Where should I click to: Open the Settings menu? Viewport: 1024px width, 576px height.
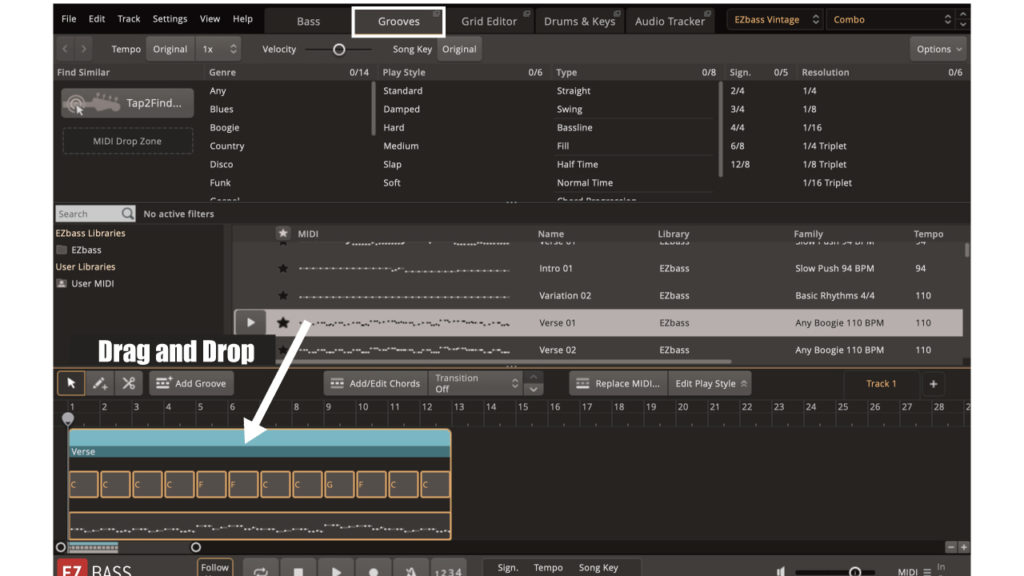(170, 19)
